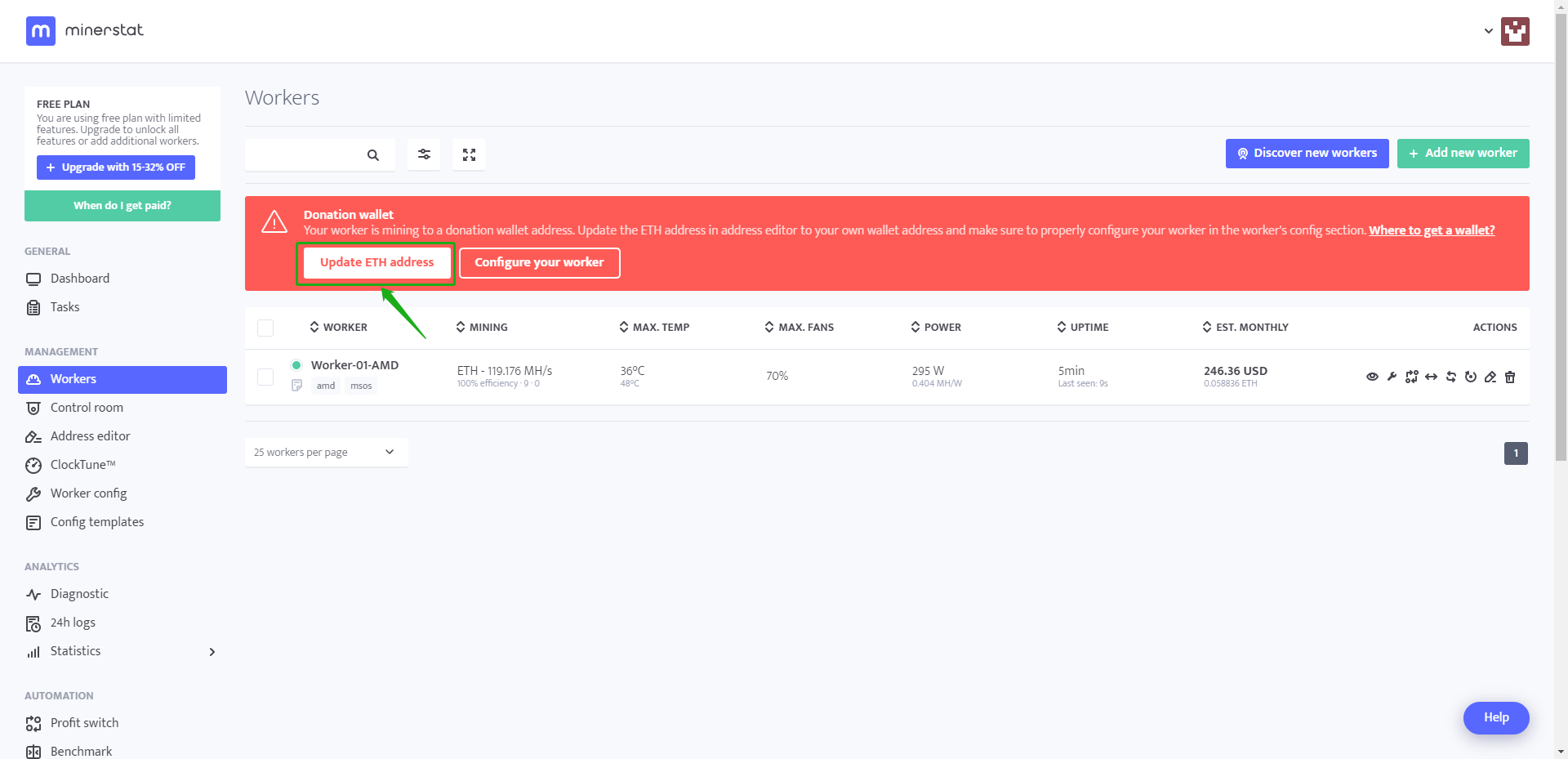Image resolution: width=1568 pixels, height=759 pixels.
Task: Open worker config via the wrench action icon
Action: [1392, 377]
